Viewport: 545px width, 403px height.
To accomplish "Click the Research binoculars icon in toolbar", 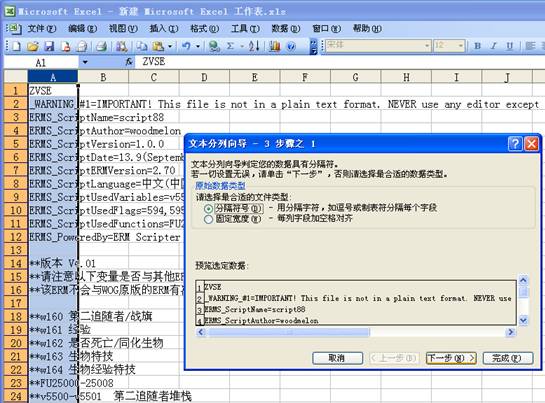I will tap(122, 46).
